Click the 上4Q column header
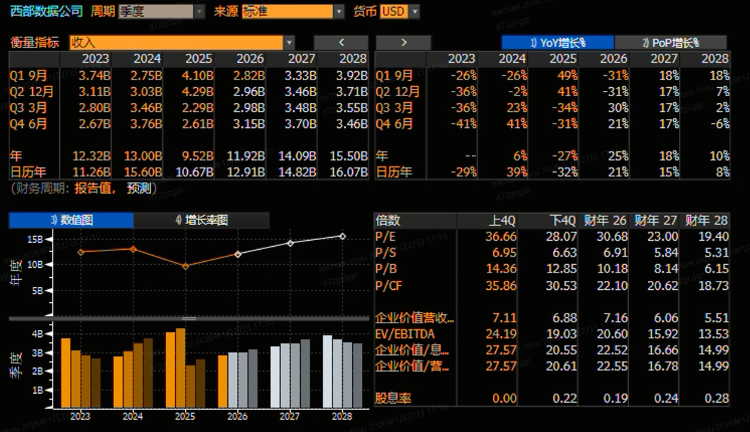The image size is (750, 432). [500, 219]
